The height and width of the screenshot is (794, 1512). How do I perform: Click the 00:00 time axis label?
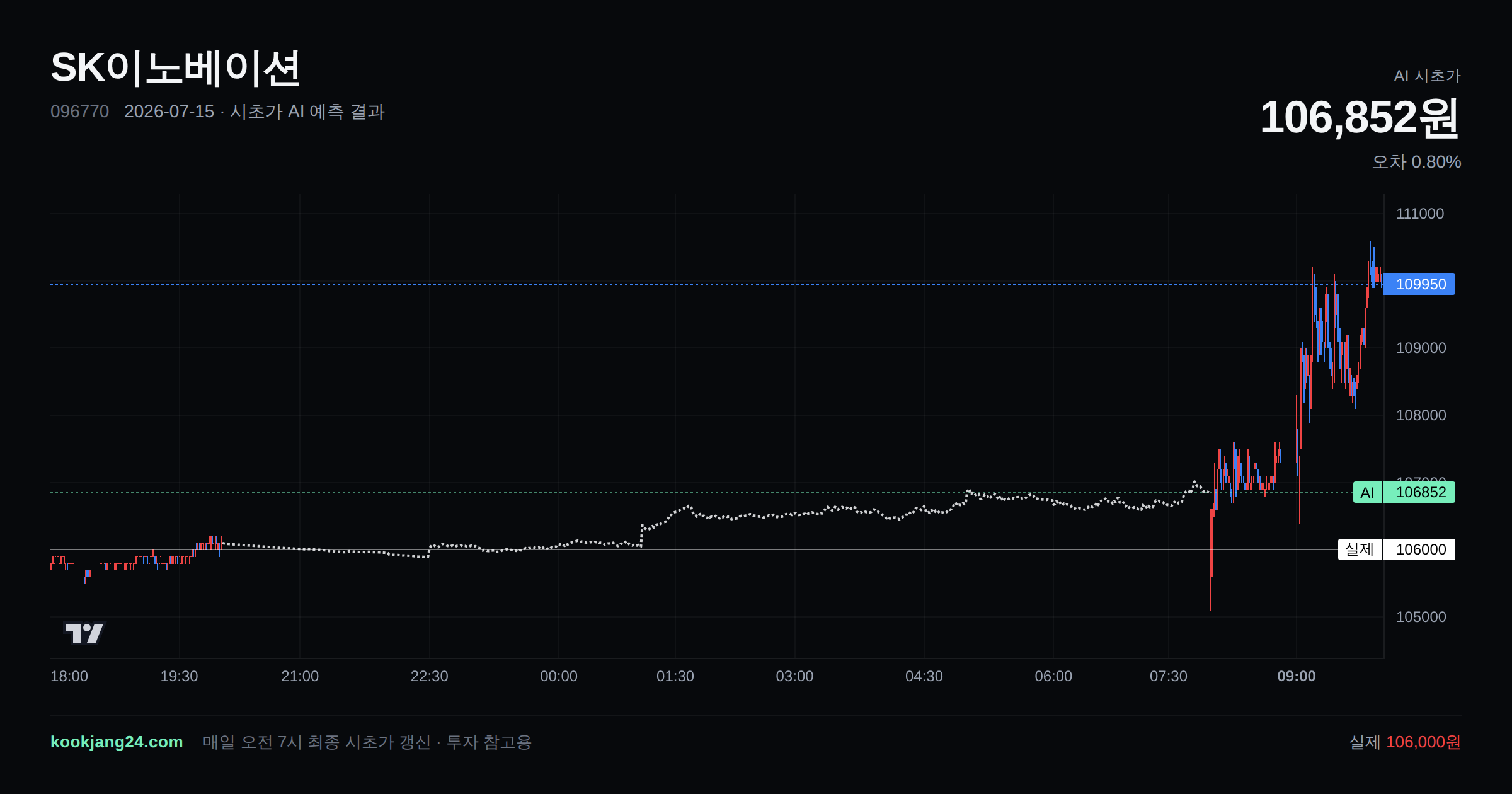pyautogui.click(x=559, y=676)
